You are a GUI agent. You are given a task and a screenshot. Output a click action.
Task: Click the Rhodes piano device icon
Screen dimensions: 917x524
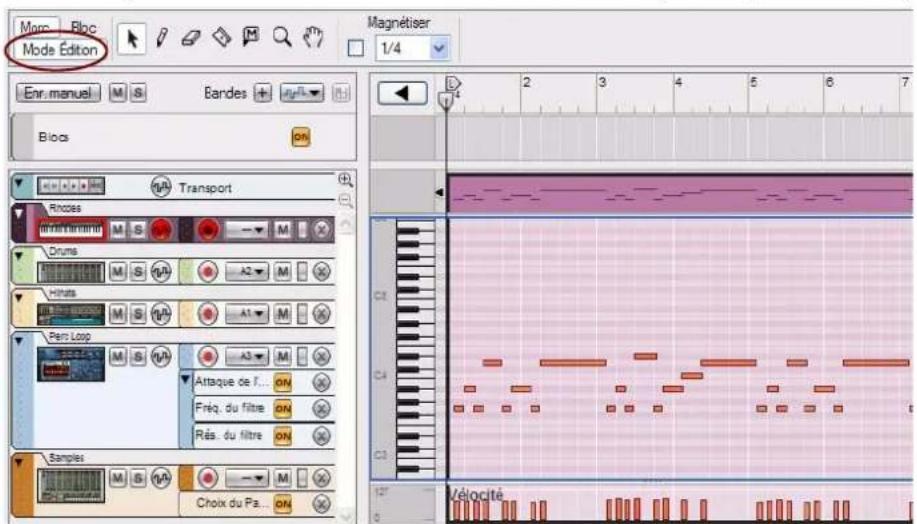point(71,230)
